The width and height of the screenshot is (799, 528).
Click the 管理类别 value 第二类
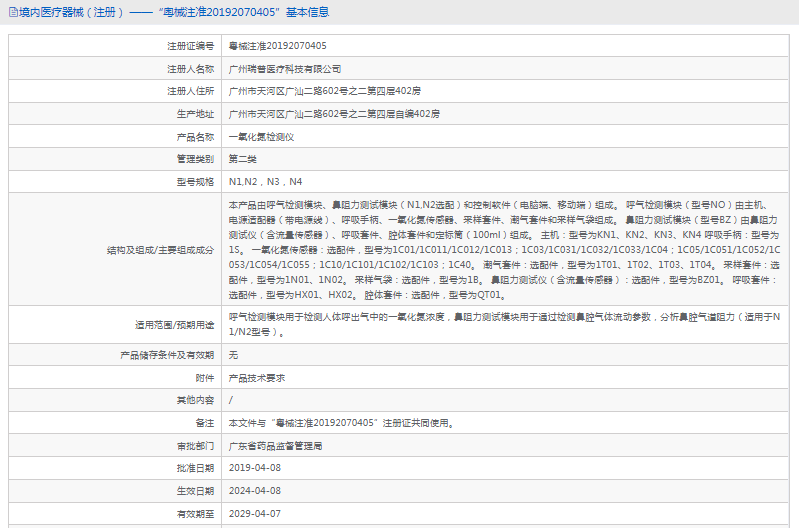[243, 159]
